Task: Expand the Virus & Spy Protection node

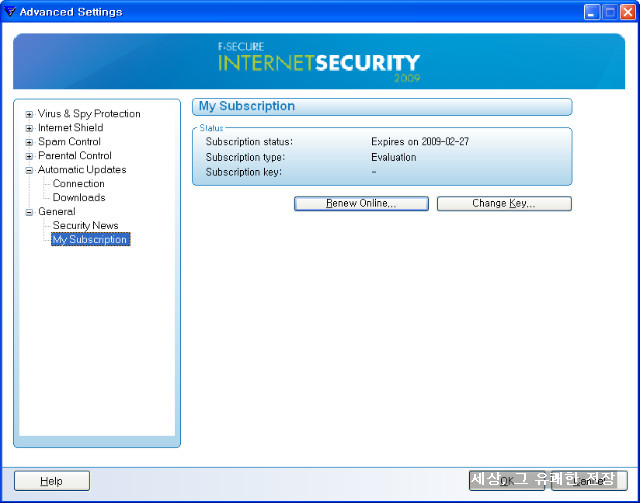Action: pyautogui.click(x=29, y=115)
